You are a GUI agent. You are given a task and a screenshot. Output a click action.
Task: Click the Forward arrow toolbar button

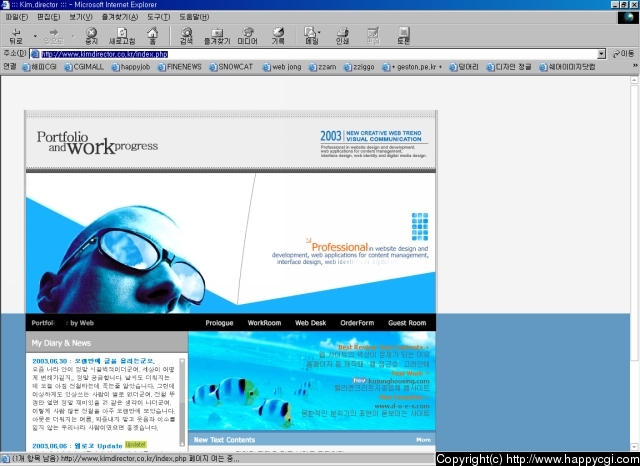point(54,36)
